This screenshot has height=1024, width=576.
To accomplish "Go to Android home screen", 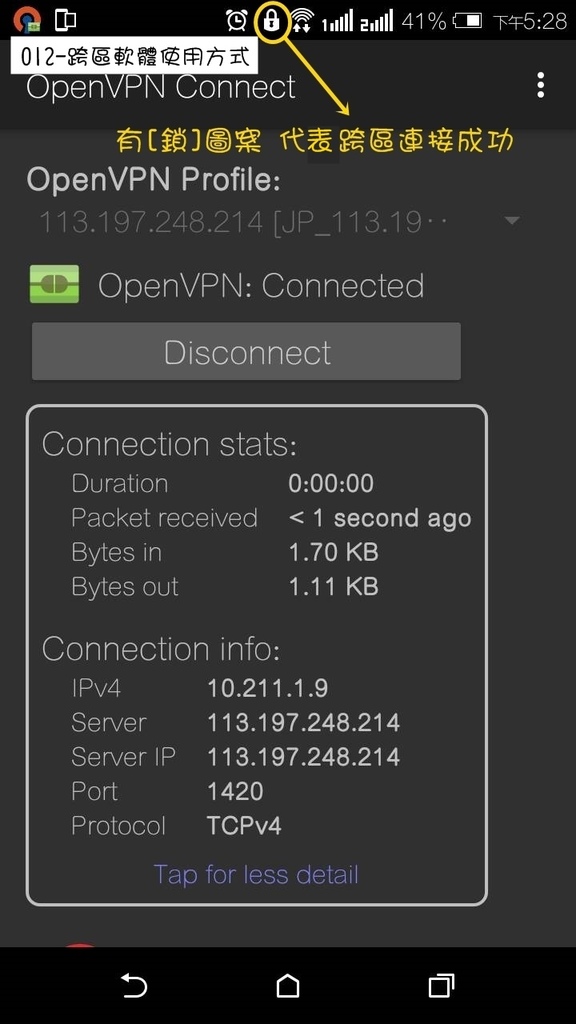I will click(x=287, y=985).
